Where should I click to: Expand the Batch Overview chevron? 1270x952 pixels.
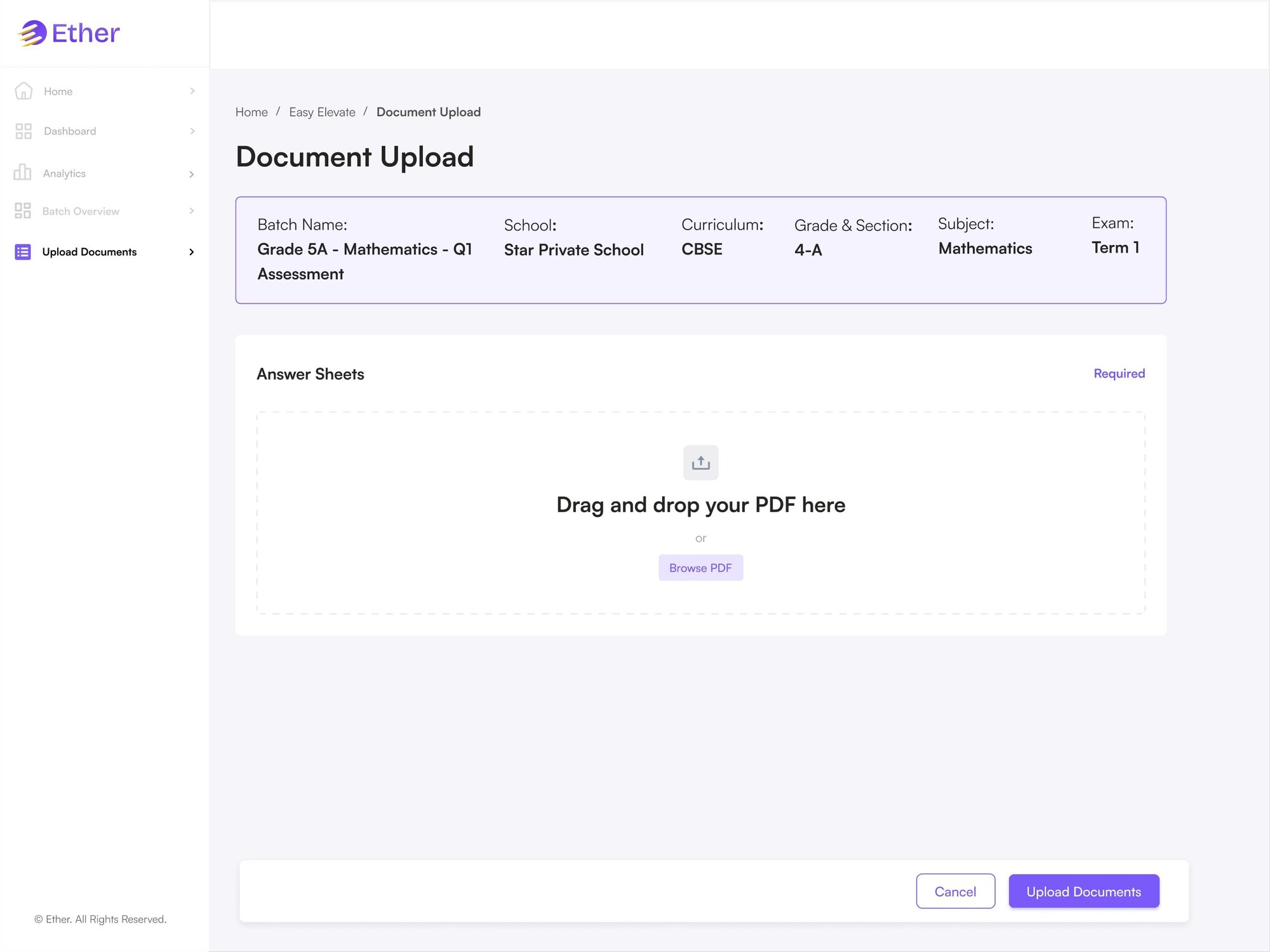tap(192, 211)
